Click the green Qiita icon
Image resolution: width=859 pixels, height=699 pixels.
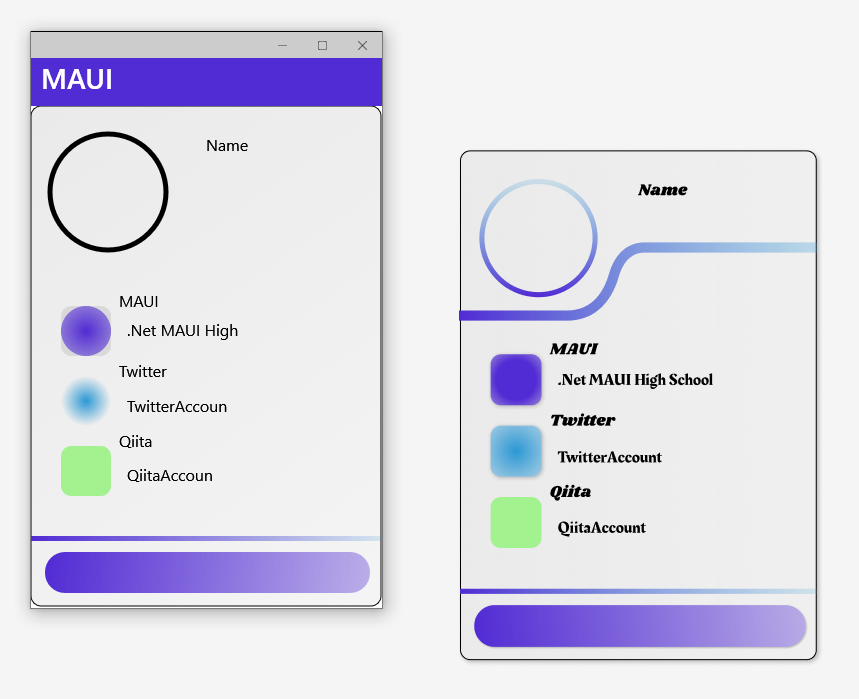[x=85, y=471]
